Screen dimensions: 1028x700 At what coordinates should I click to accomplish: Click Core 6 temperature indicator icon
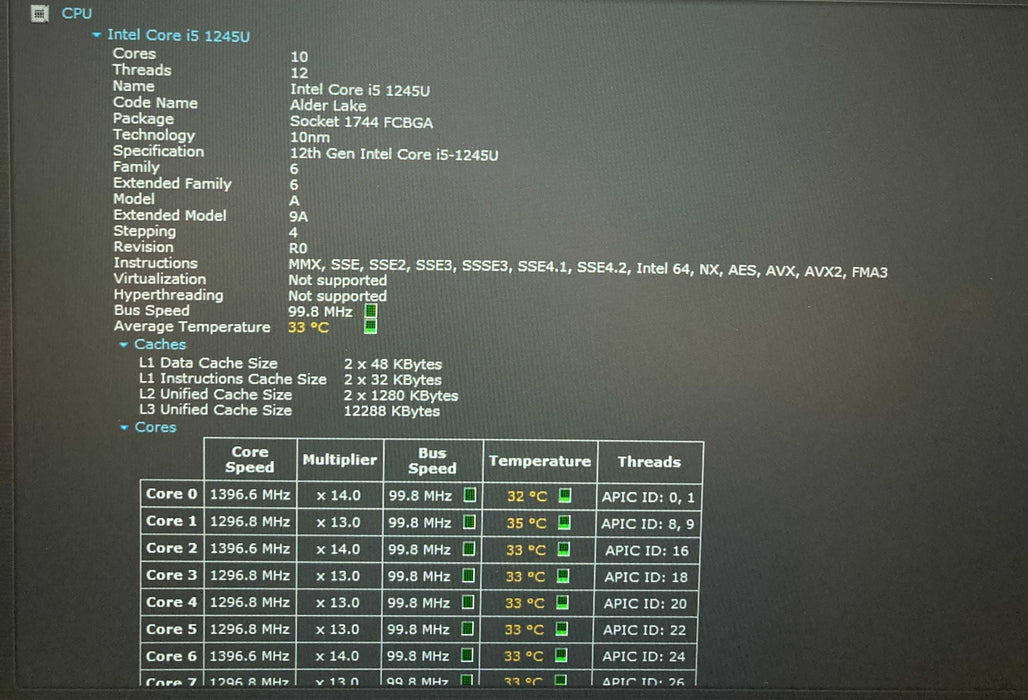[x=561, y=655]
